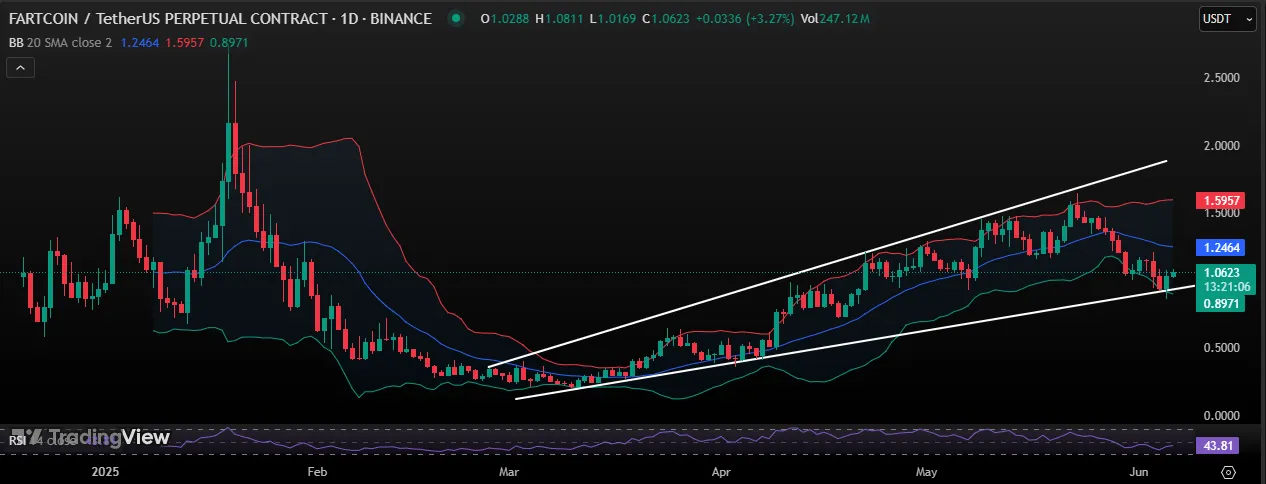
Task: Open chart settings gear icon
Action: coord(1229,470)
